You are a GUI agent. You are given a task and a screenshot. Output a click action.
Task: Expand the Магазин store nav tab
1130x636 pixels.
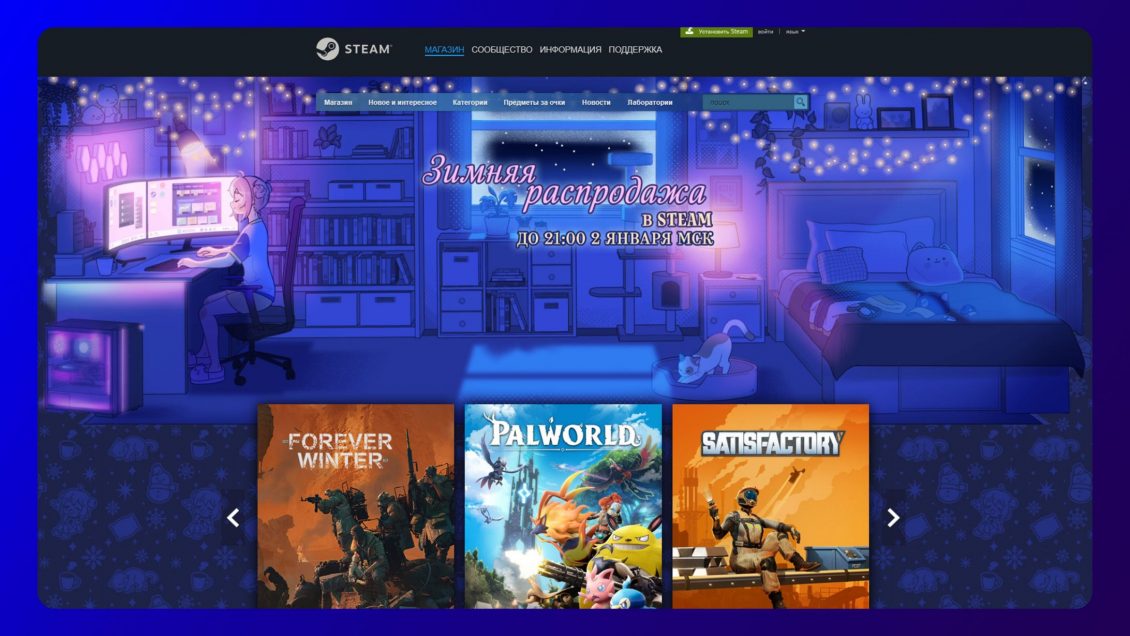click(338, 102)
